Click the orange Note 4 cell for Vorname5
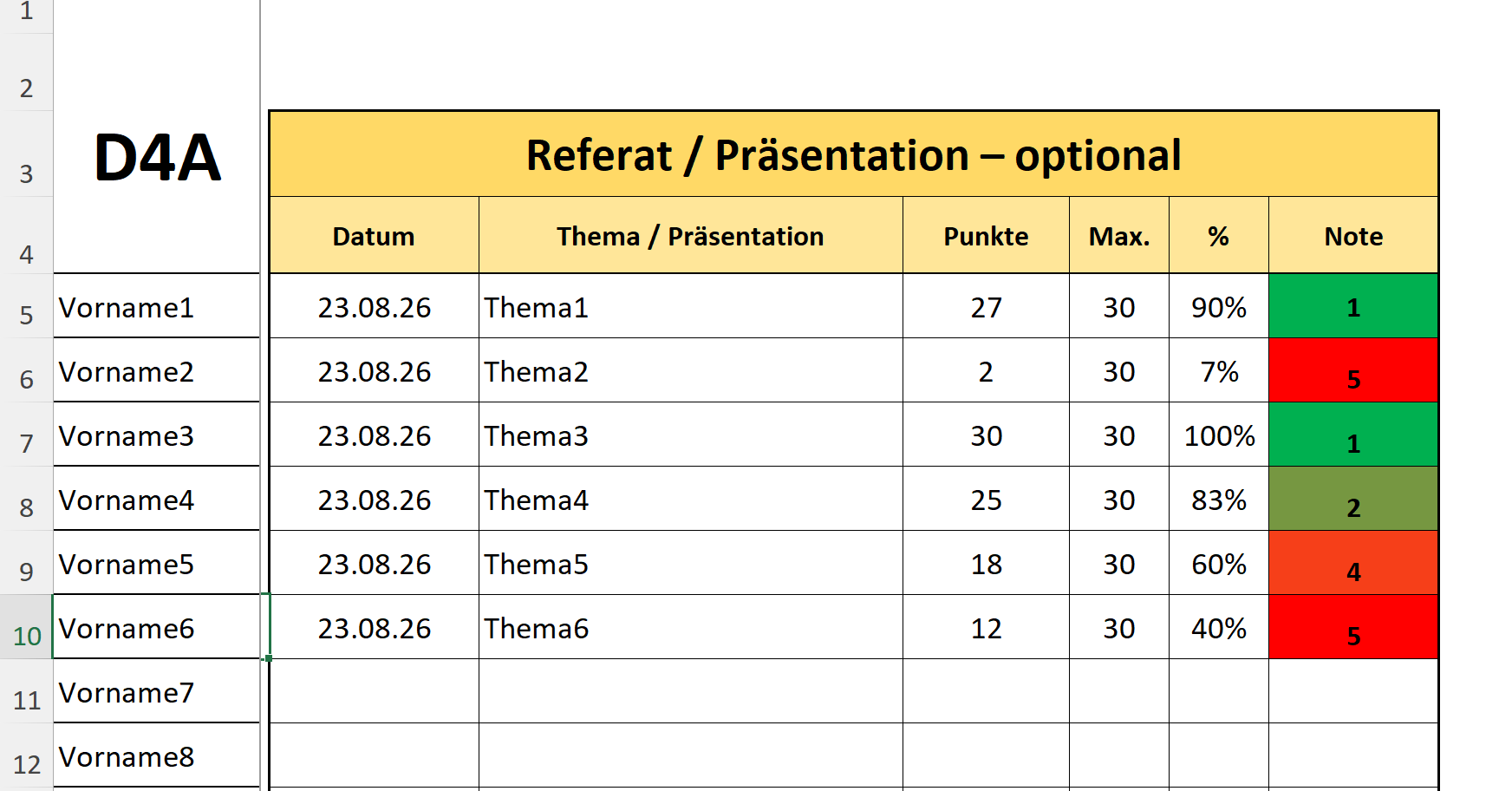 click(x=1353, y=563)
